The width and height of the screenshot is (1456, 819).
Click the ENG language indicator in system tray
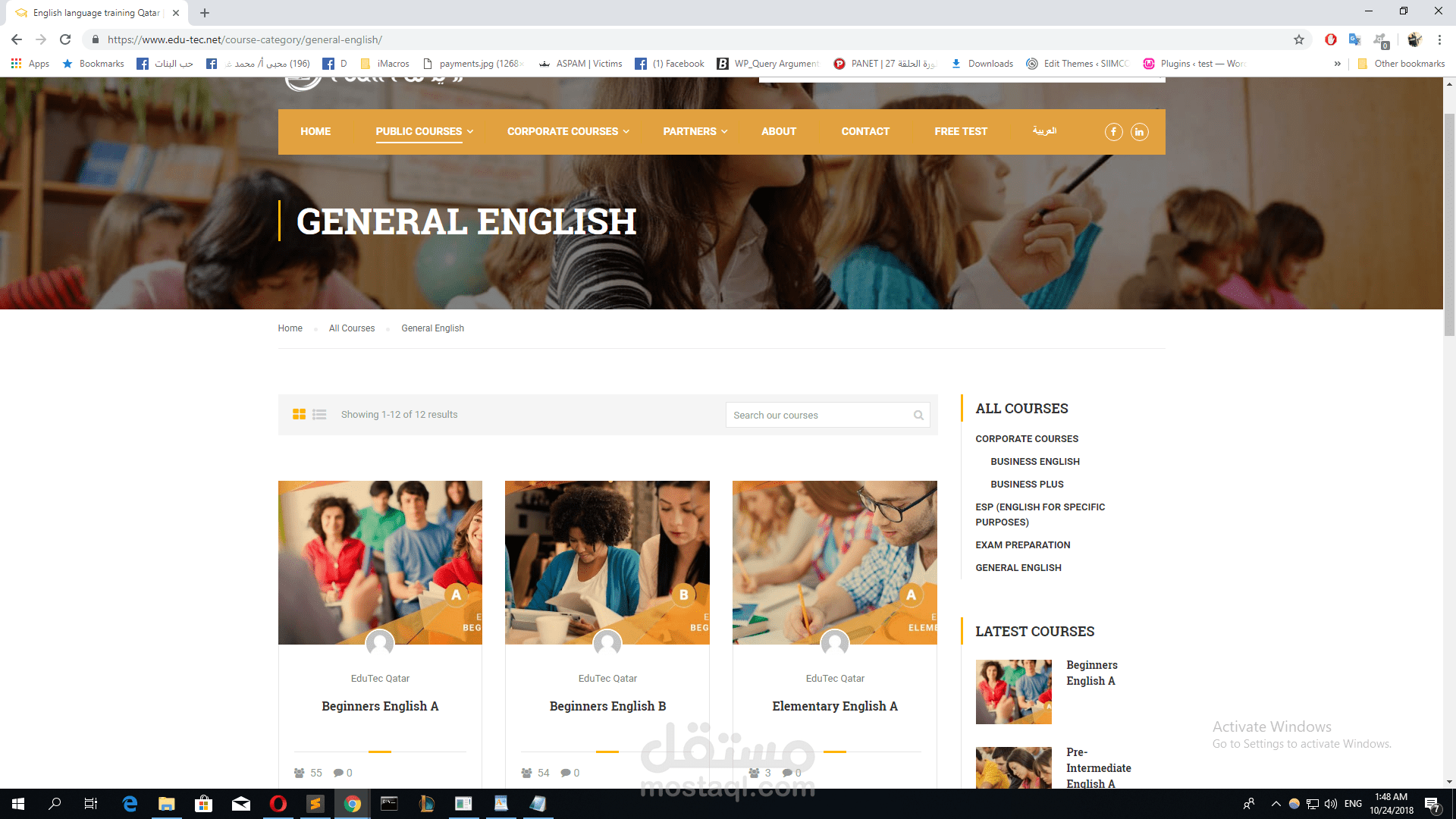[x=1353, y=804]
